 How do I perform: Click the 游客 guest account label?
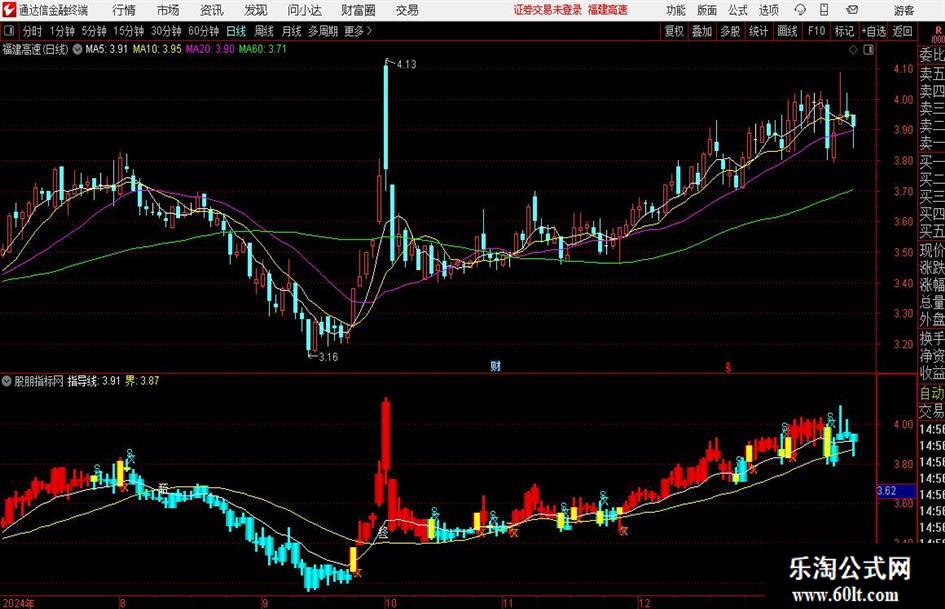[x=904, y=10]
